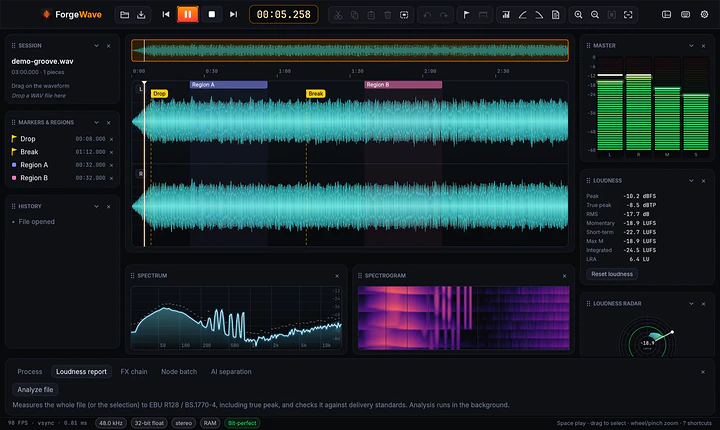Click the zoom-to-selection icon
The height and width of the screenshot is (430, 720).
(612, 15)
